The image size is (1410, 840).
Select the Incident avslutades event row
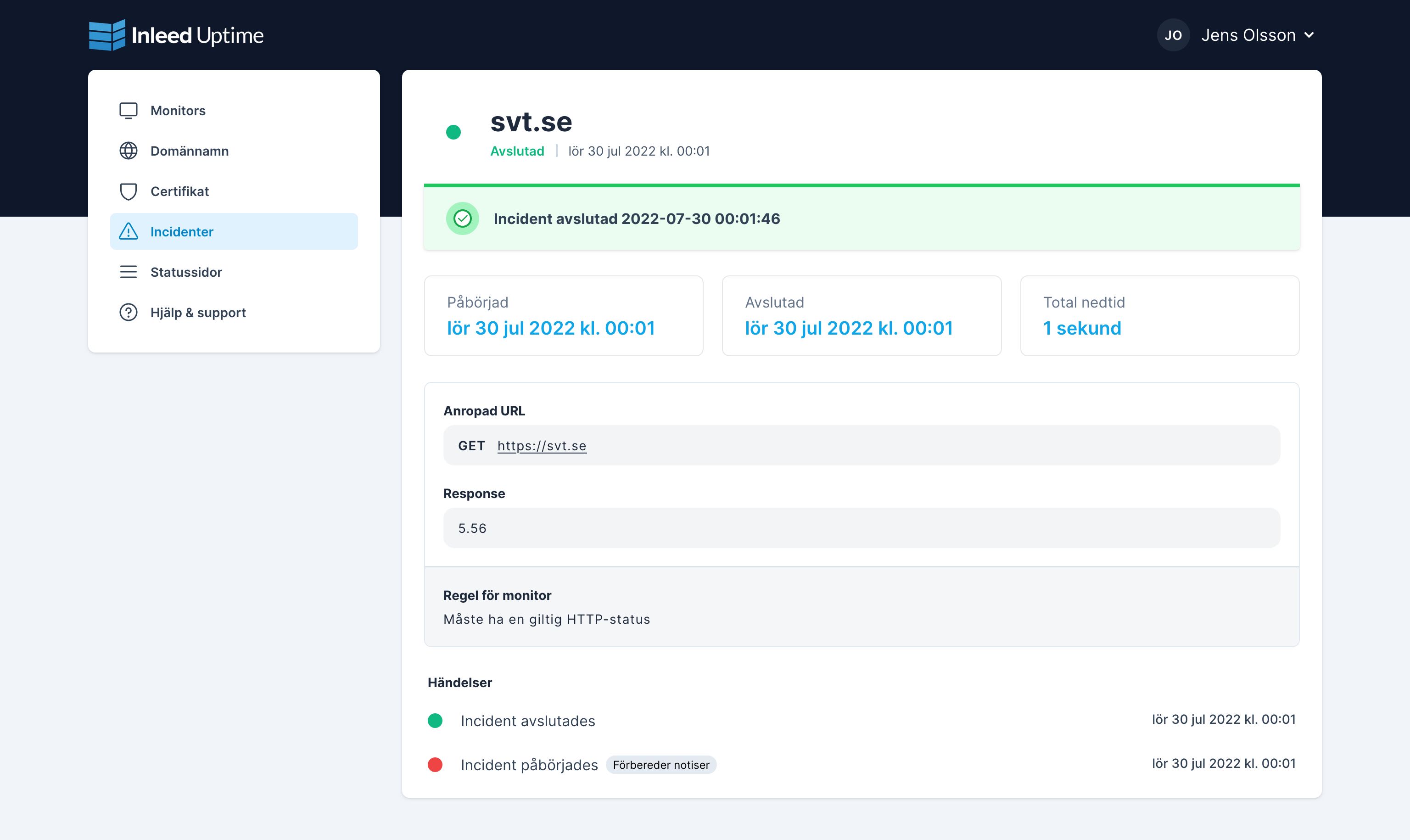click(x=527, y=721)
